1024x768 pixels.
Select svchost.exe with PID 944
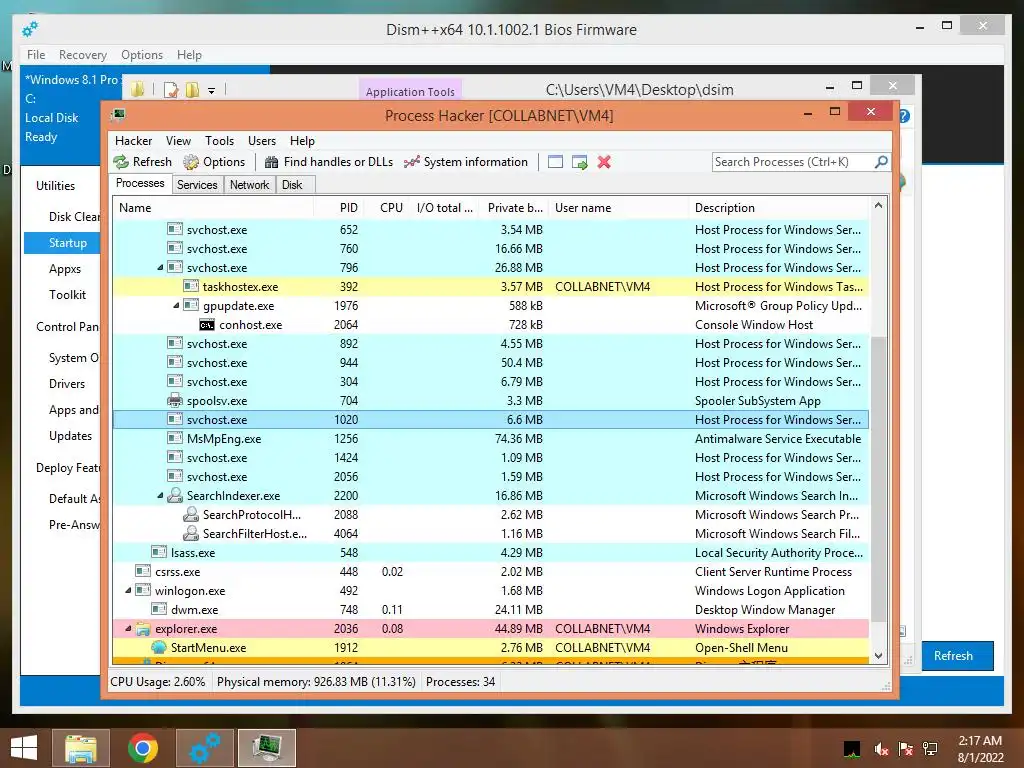point(491,362)
